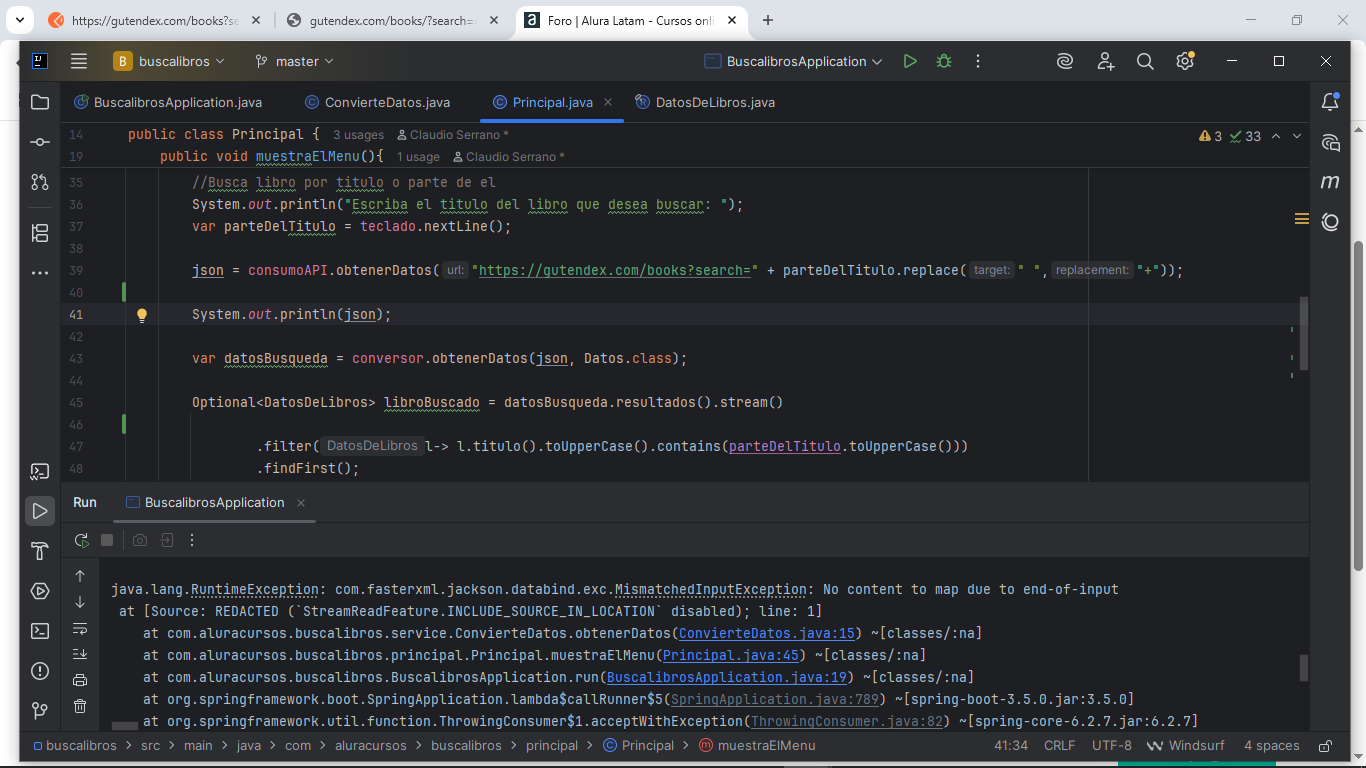Switch to ConvierteDatos.java editor tab

378,102
